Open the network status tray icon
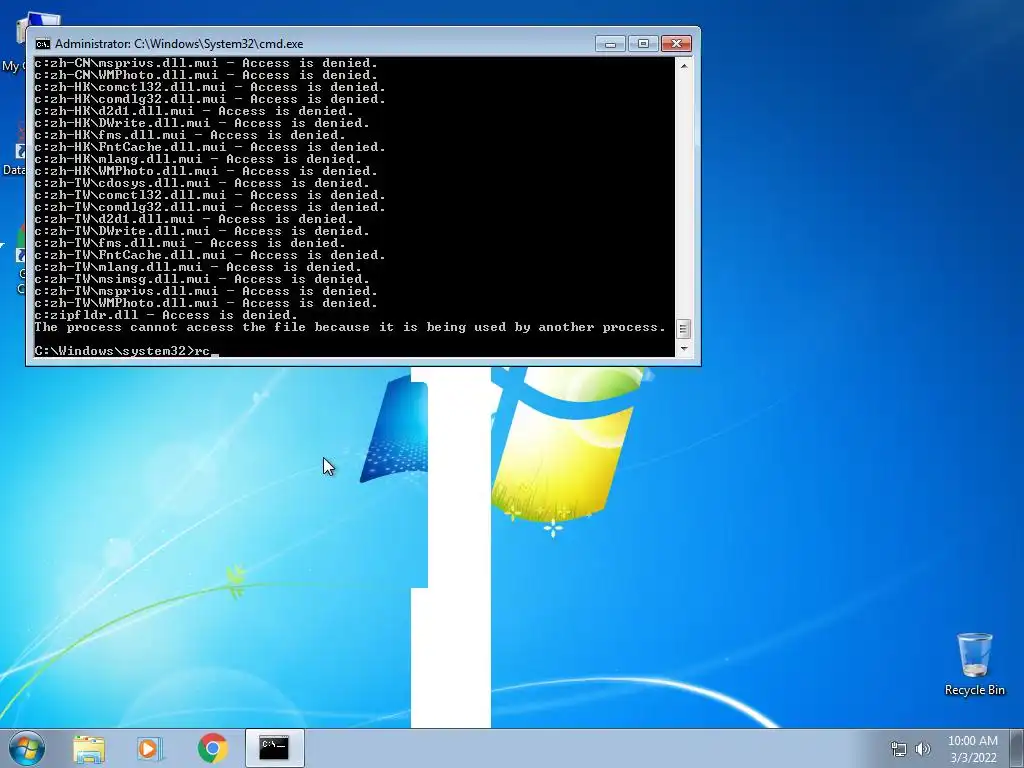This screenshot has height=768, width=1024. [899, 749]
